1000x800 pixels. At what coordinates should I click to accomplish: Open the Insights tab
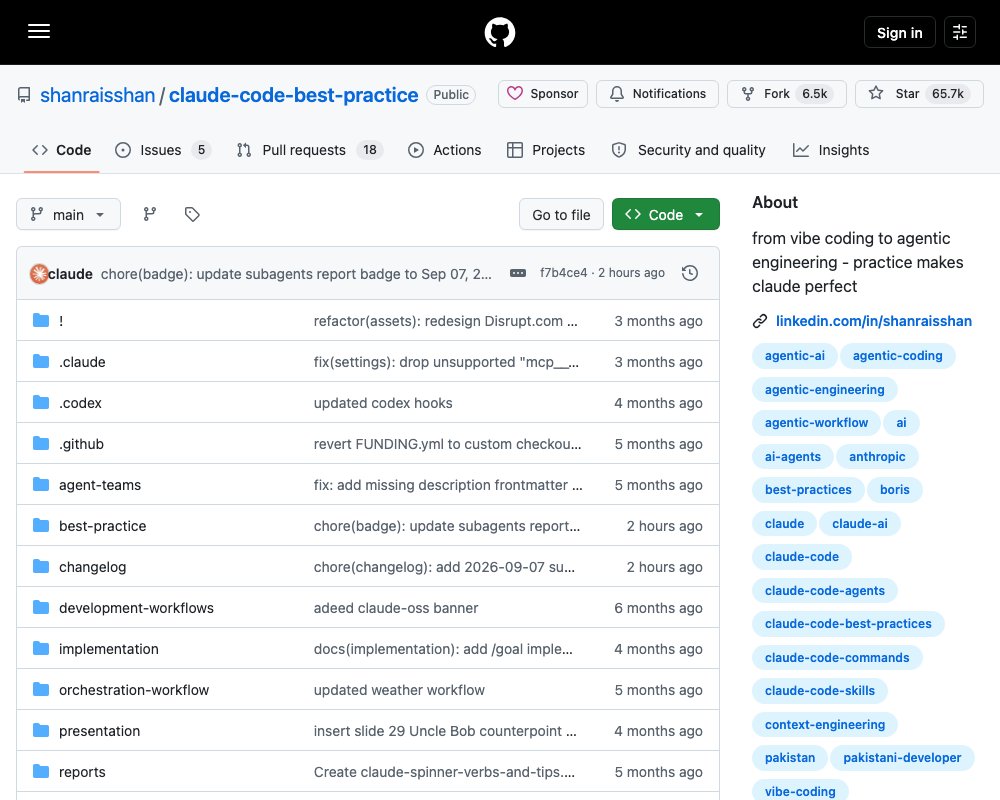(831, 150)
